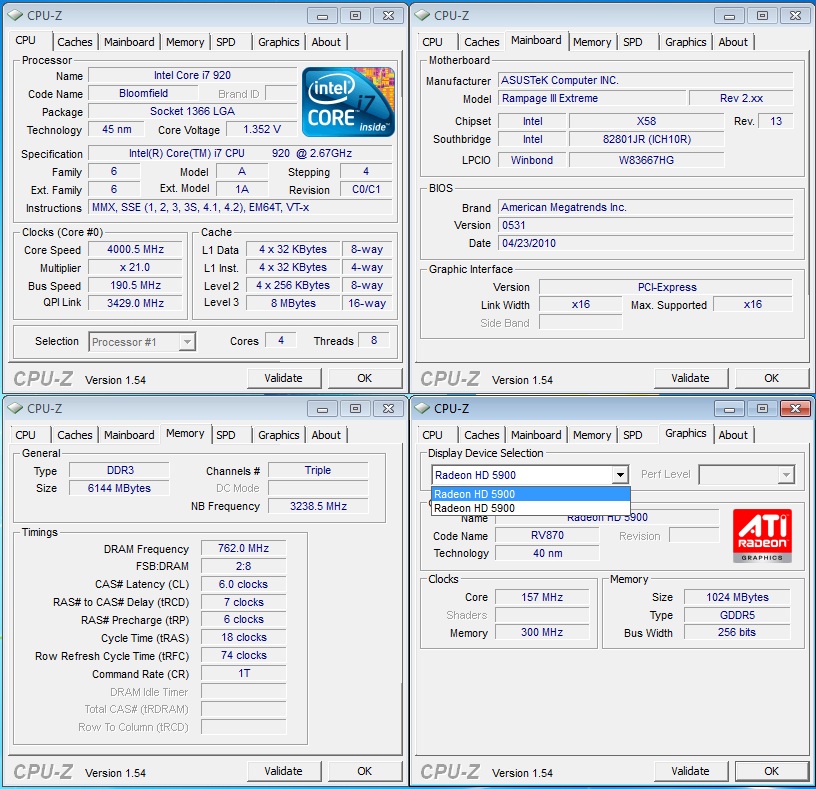Viewport: 816px width, 789px height.
Task: Maximize the CPU-Z window showing the Mainboard tab
Action: (x=762, y=15)
